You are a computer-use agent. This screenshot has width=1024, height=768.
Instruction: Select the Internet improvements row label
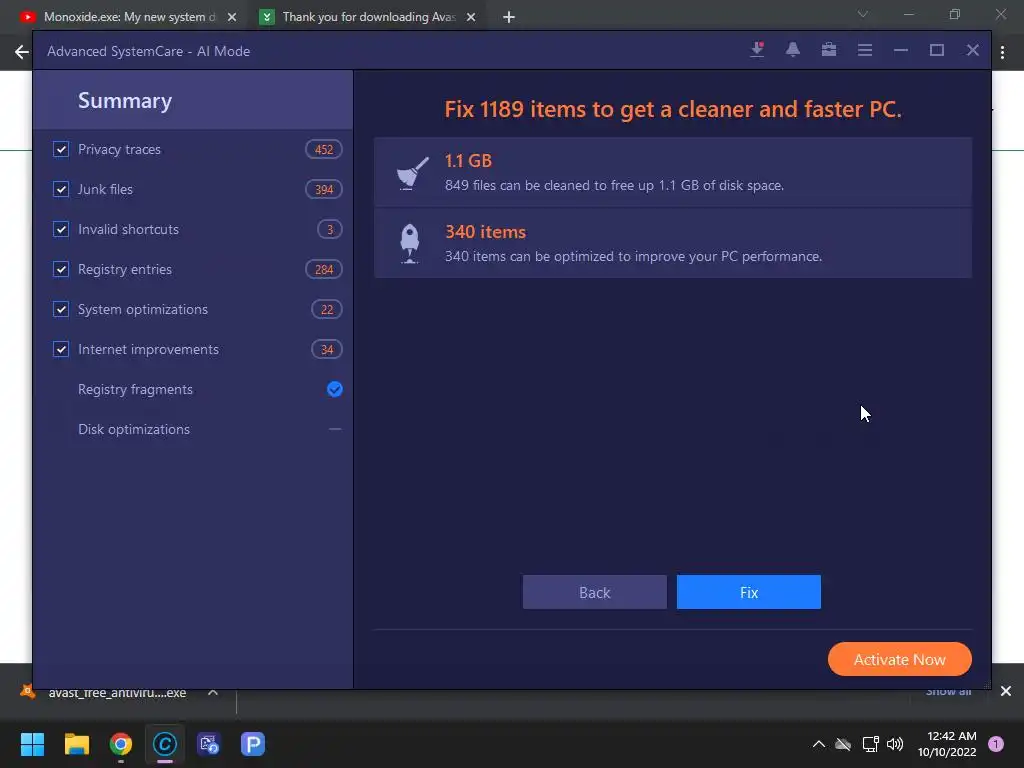point(148,349)
